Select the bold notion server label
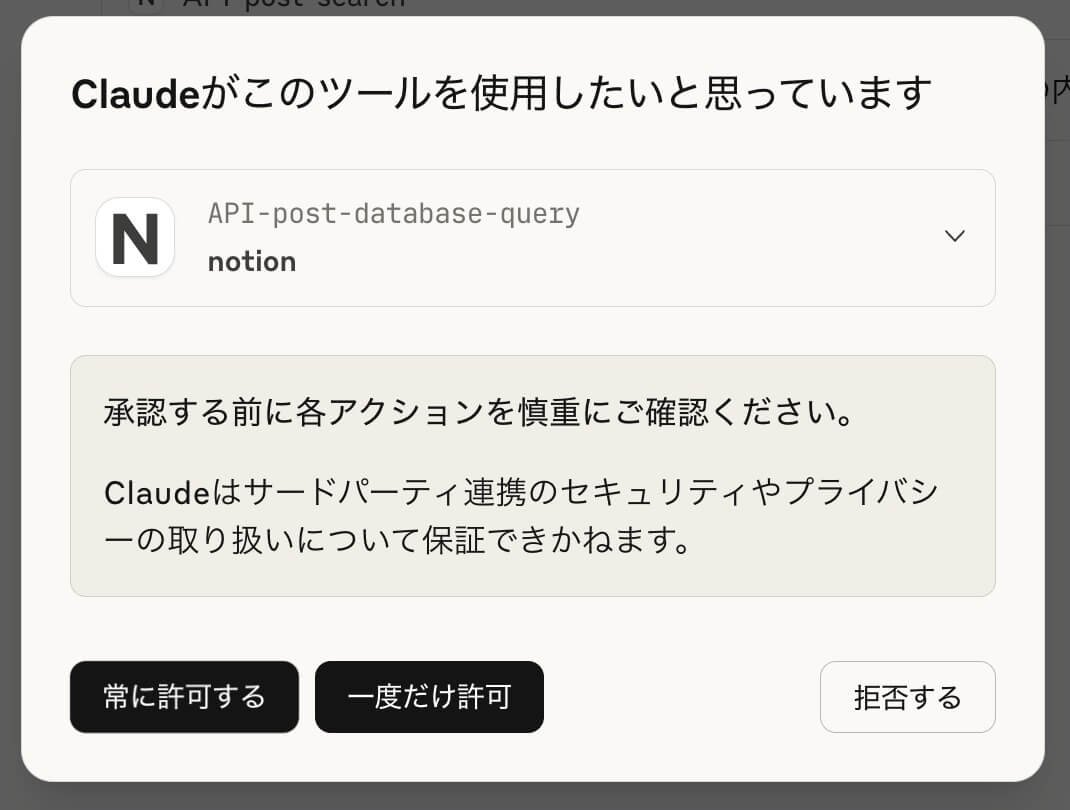The image size is (1070, 810). coord(252,262)
